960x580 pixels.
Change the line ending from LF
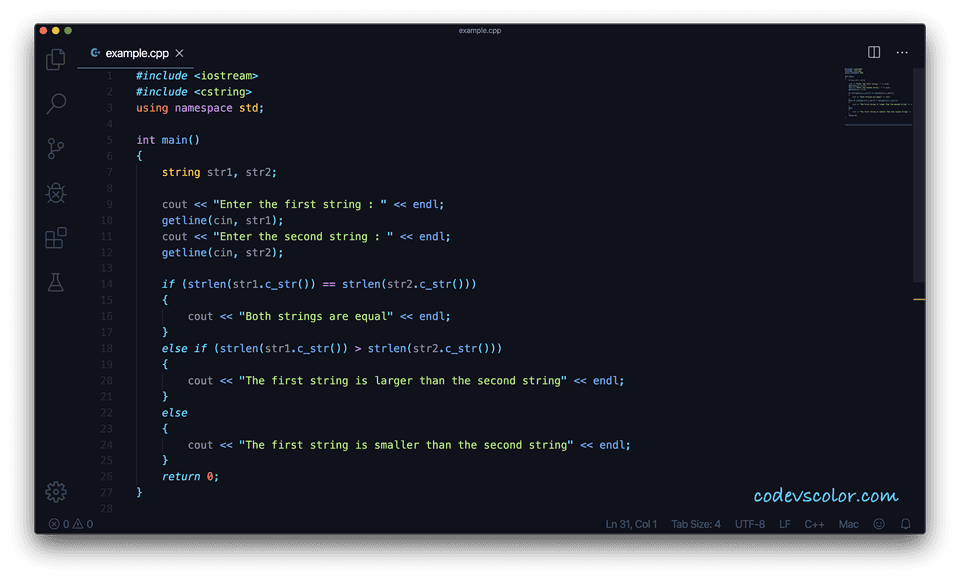coord(784,523)
